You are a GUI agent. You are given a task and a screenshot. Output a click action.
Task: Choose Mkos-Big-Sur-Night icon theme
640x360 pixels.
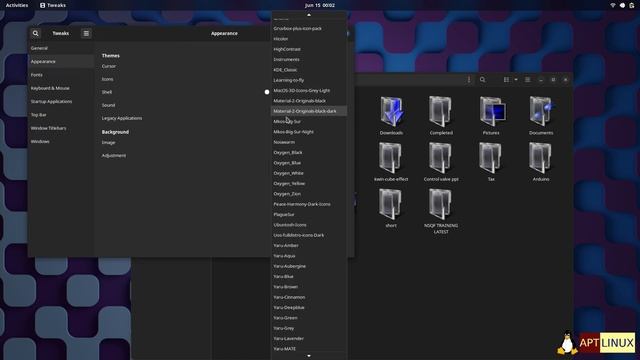click(x=309, y=132)
